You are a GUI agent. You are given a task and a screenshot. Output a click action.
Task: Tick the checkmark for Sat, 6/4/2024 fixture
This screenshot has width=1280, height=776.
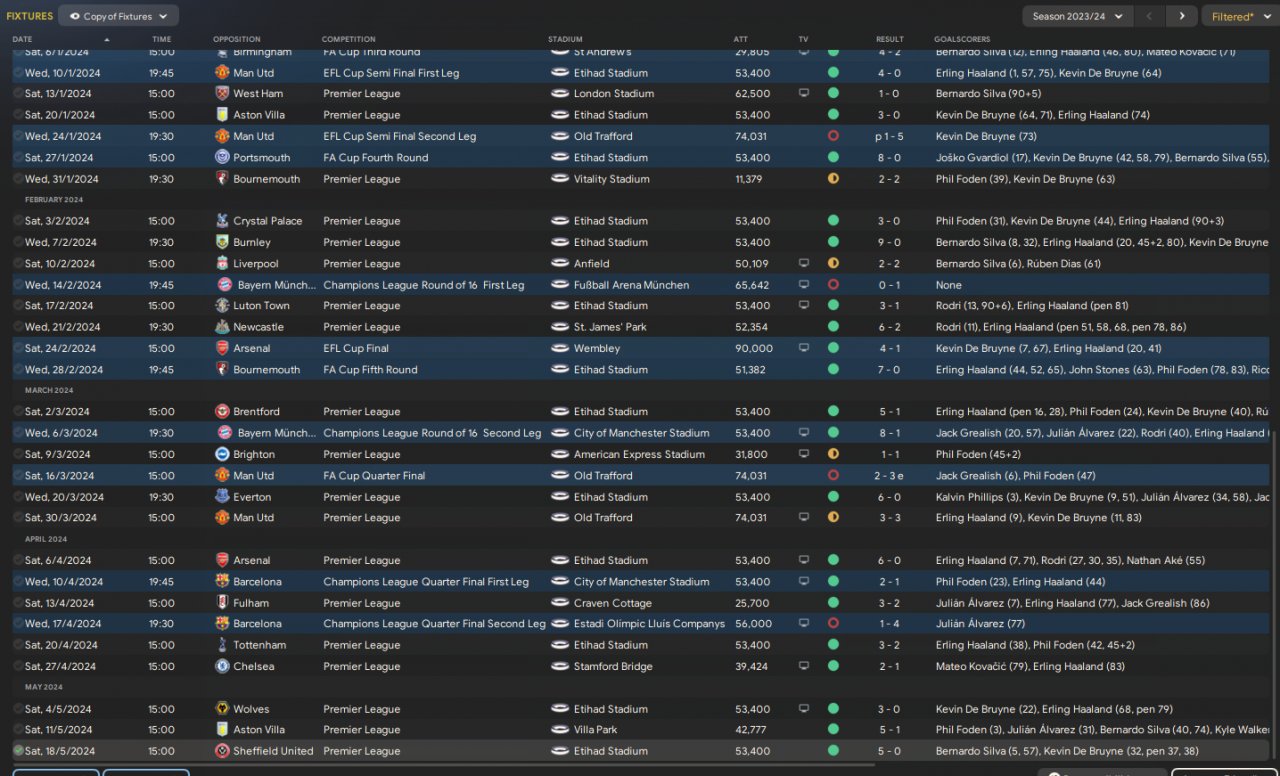tap(18, 561)
